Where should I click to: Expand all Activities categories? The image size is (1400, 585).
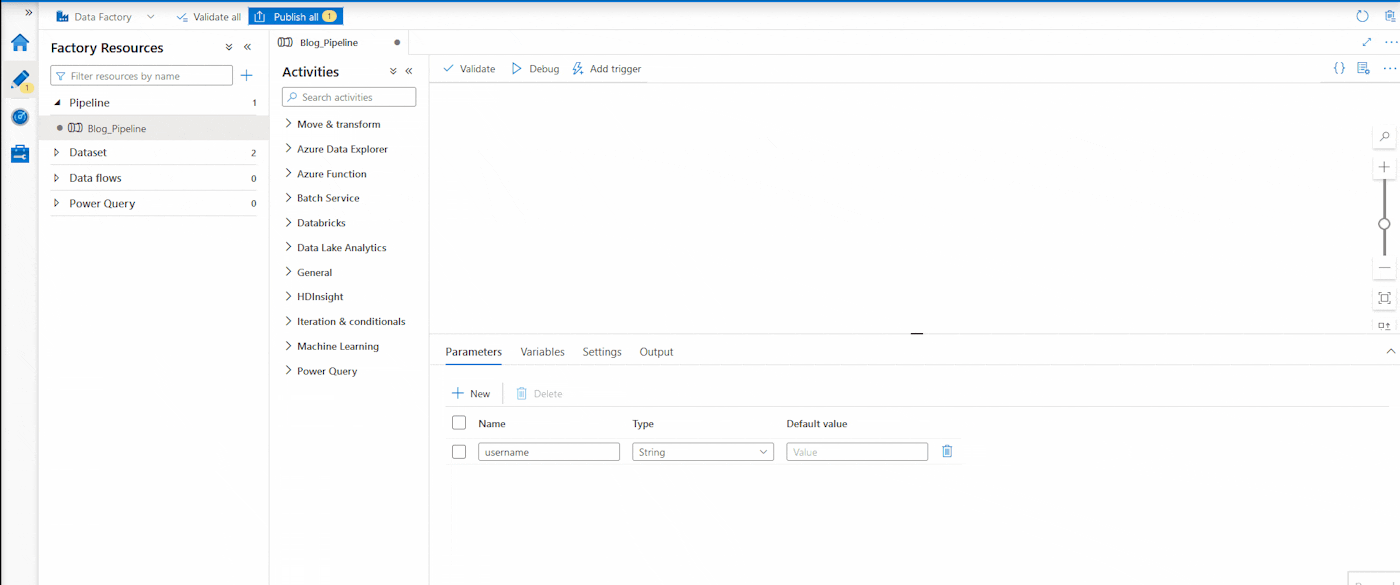click(393, 71)
